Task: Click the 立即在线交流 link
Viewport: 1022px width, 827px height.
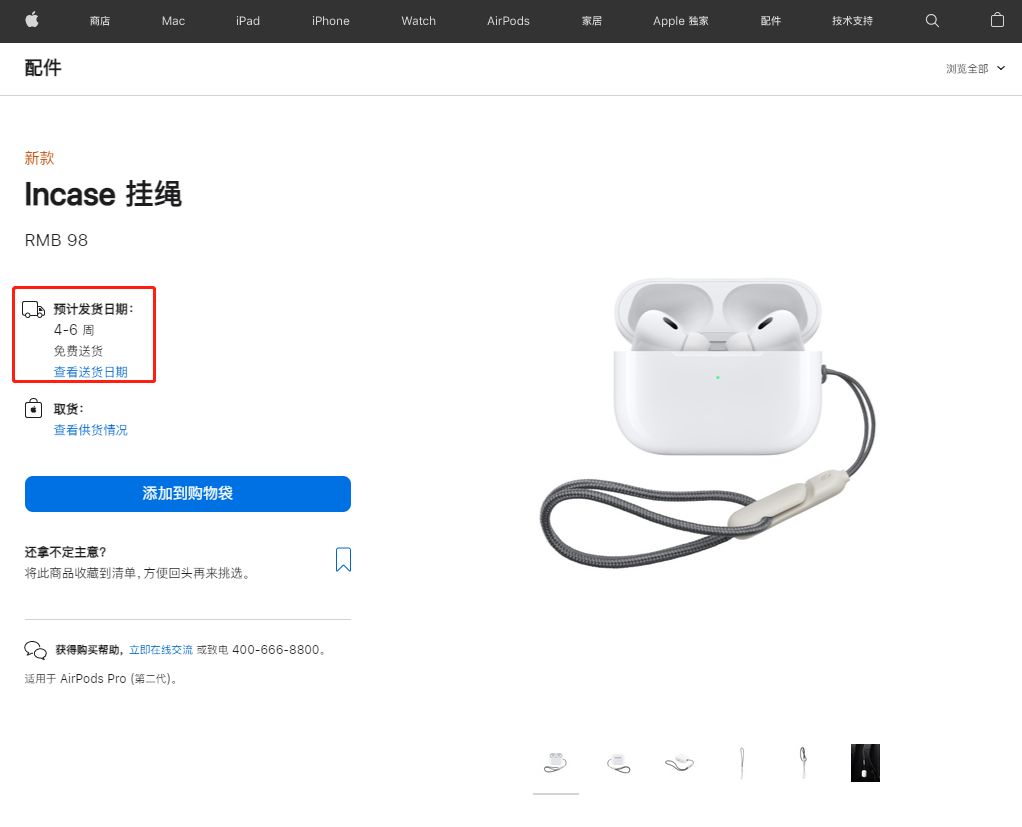Action: tap(161, 650)
